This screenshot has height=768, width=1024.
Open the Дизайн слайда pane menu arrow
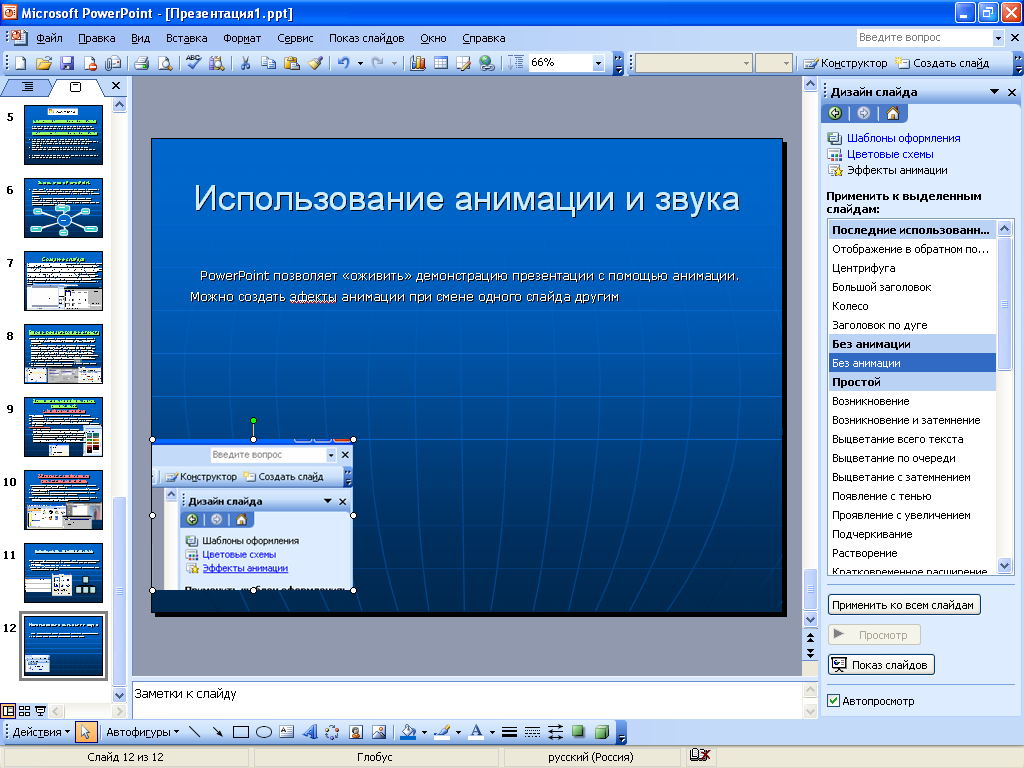994,92
